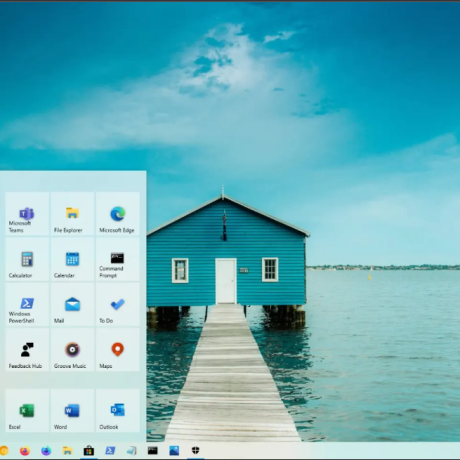The height and width of the screenshot is (460, 460).
Task: Launch the Outlook tile
Action: (x=118, y=411)
